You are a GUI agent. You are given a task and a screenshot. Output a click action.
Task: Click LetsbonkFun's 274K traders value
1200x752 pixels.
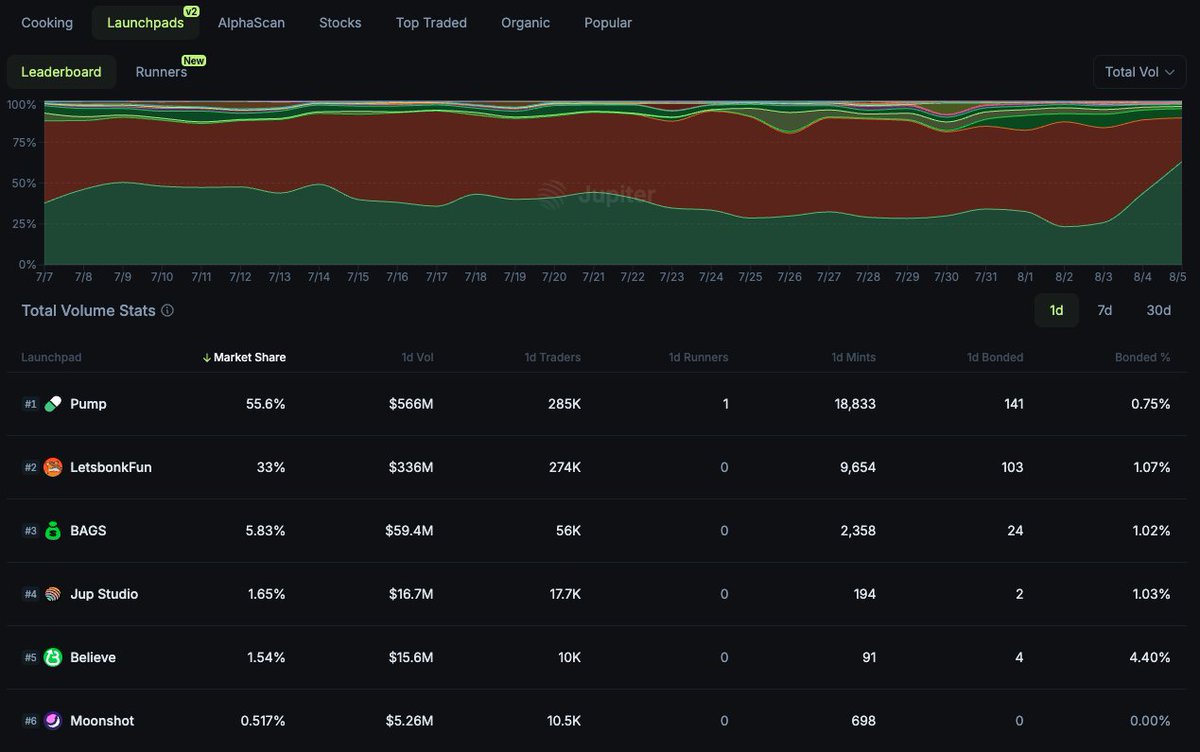[563, 467]
